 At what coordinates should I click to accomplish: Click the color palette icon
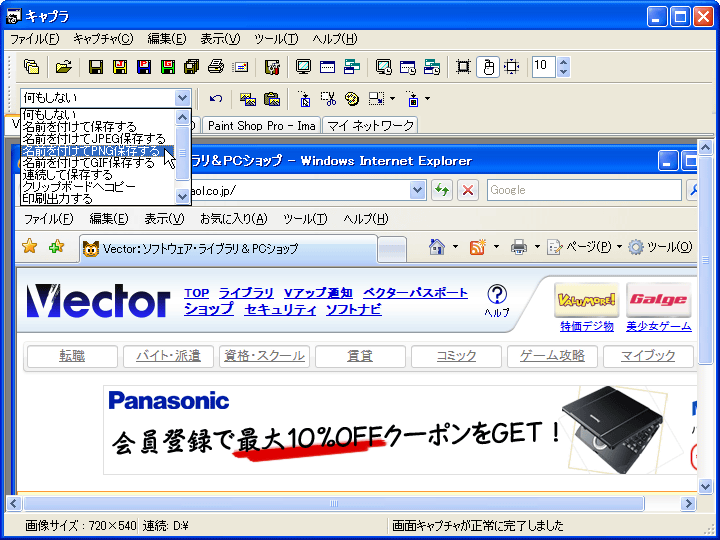pos(352,98)
